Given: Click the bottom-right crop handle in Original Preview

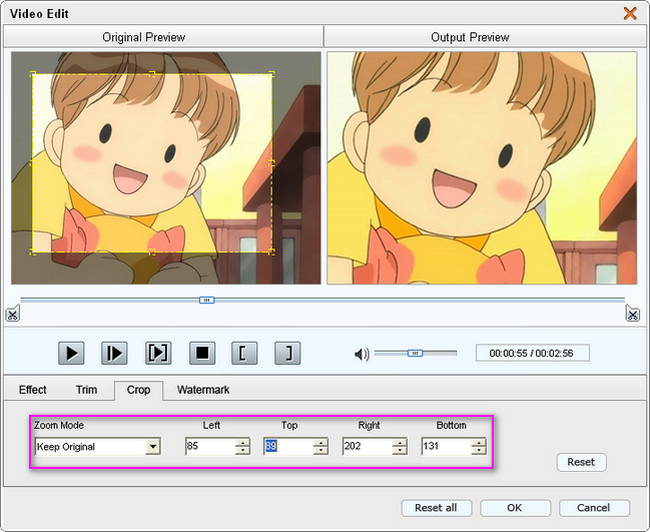Looking at the screenshot, I should [x=272, y=252].
